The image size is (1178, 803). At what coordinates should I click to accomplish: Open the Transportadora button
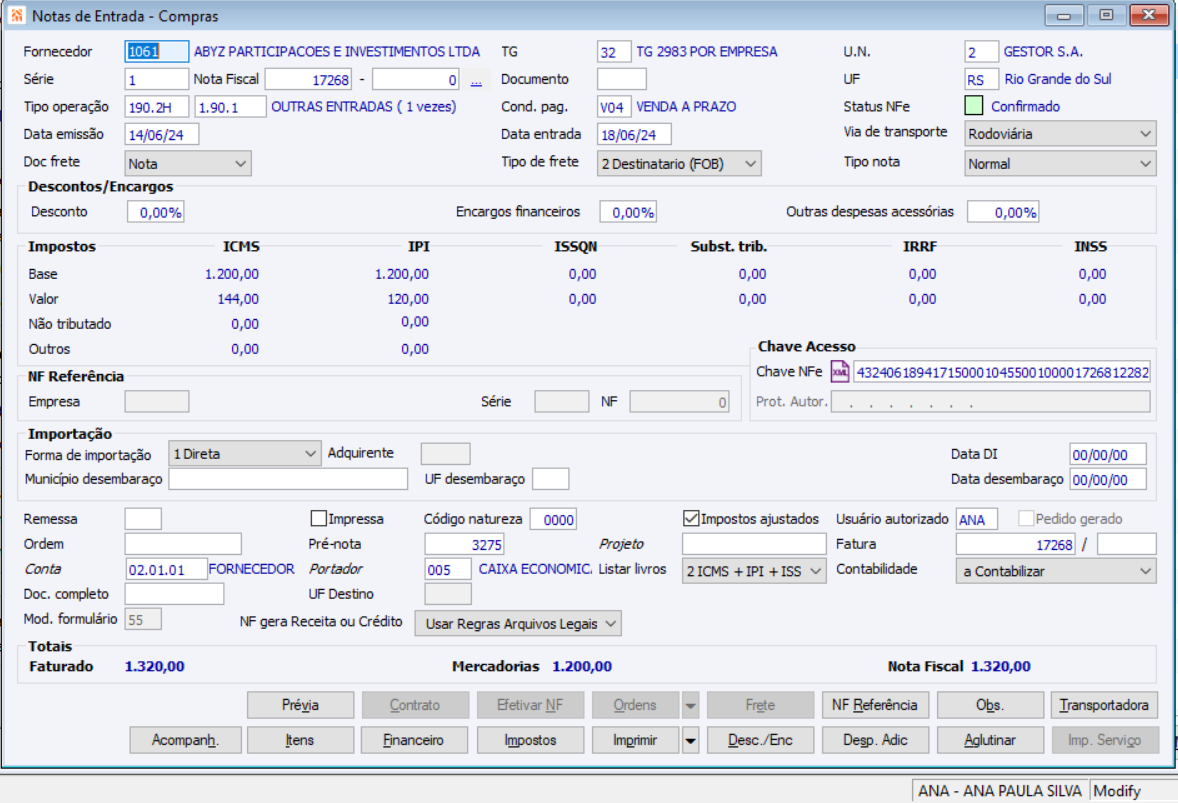pos(1104,705)
